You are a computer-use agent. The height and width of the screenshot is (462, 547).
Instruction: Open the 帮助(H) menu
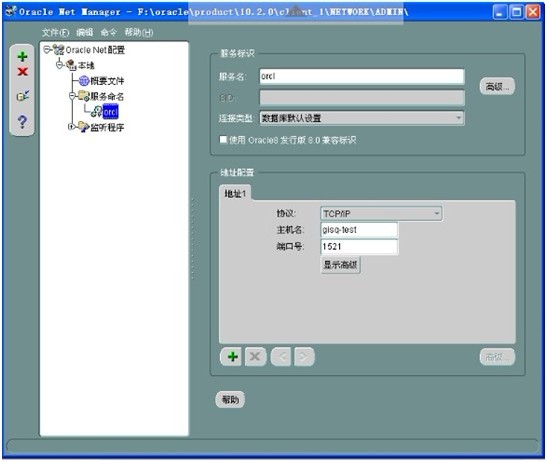[x=139, y=32]
